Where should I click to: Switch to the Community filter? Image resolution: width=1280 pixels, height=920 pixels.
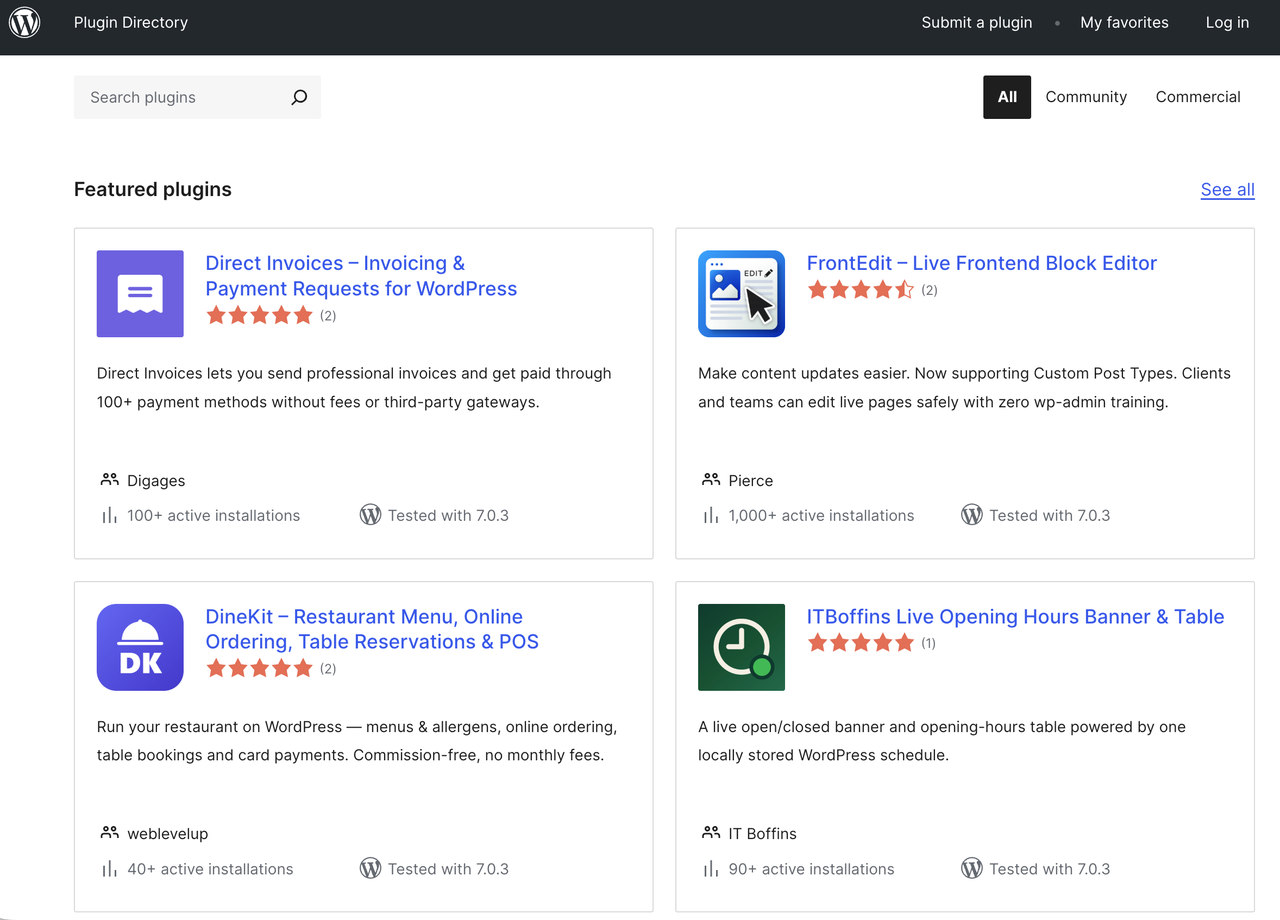coord(1086,97)
